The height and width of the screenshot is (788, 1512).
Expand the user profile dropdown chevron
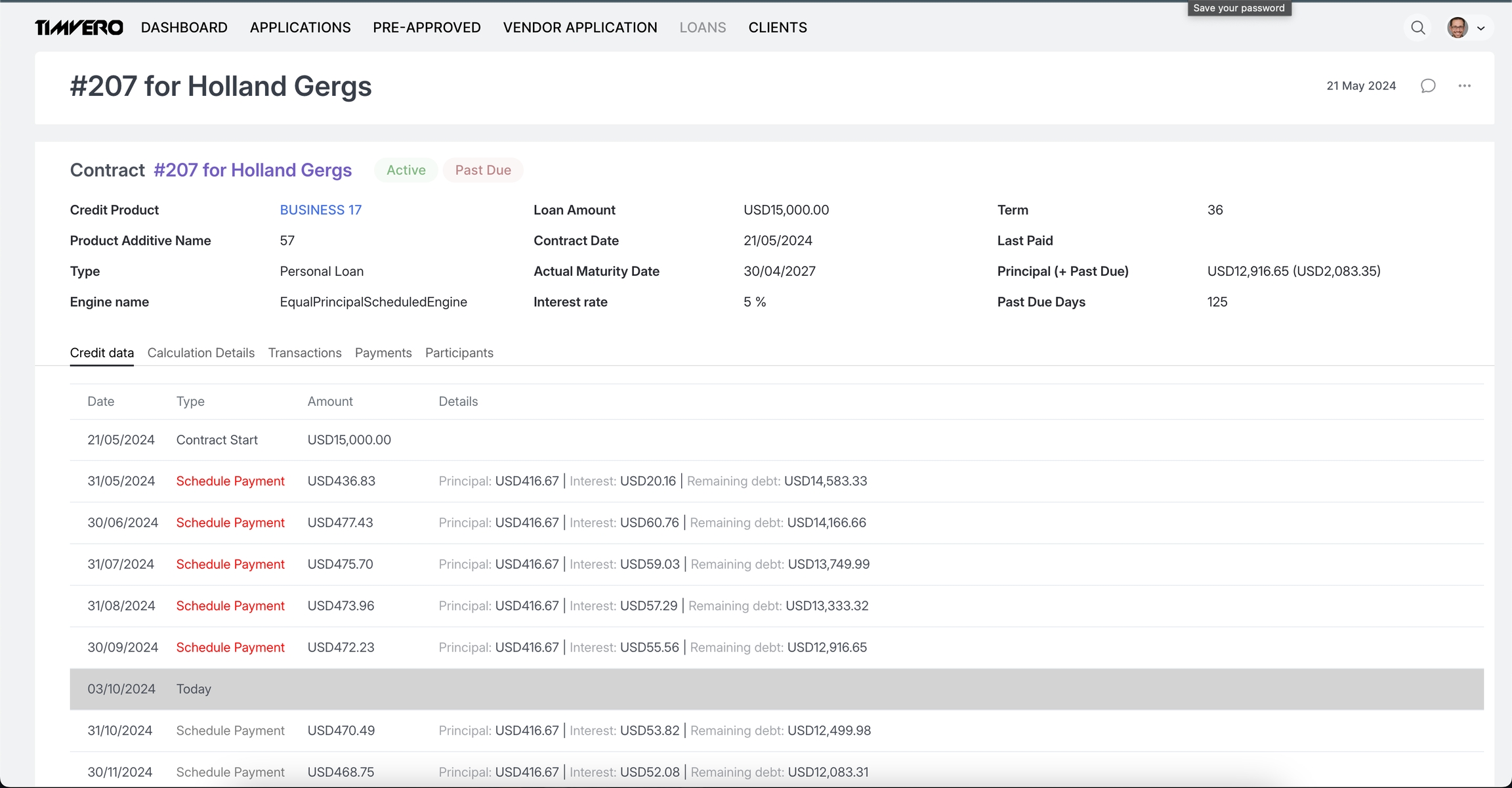tap(1480, 28)
